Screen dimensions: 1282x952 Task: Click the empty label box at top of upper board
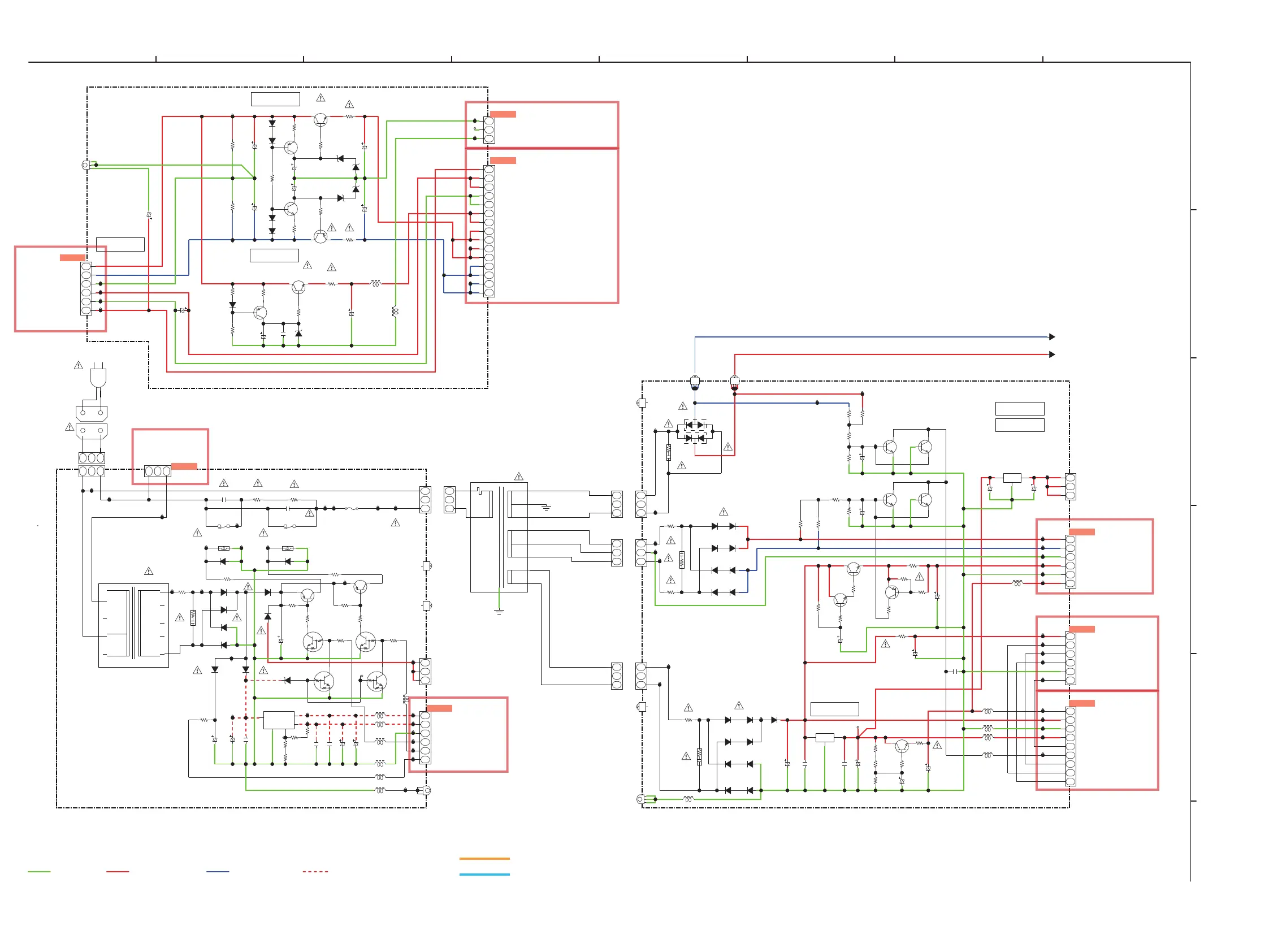coord(275,99)
